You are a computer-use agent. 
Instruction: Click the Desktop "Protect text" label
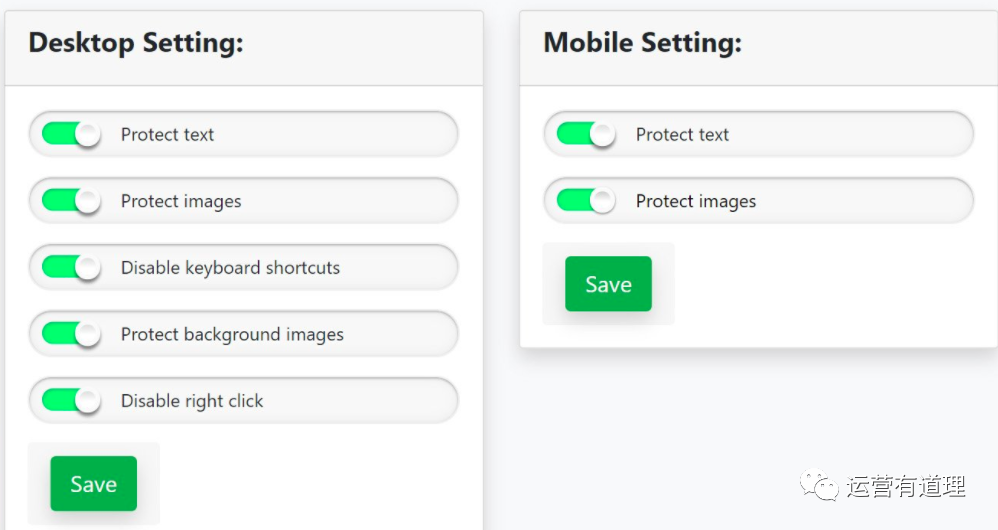(x=167, y=135)
